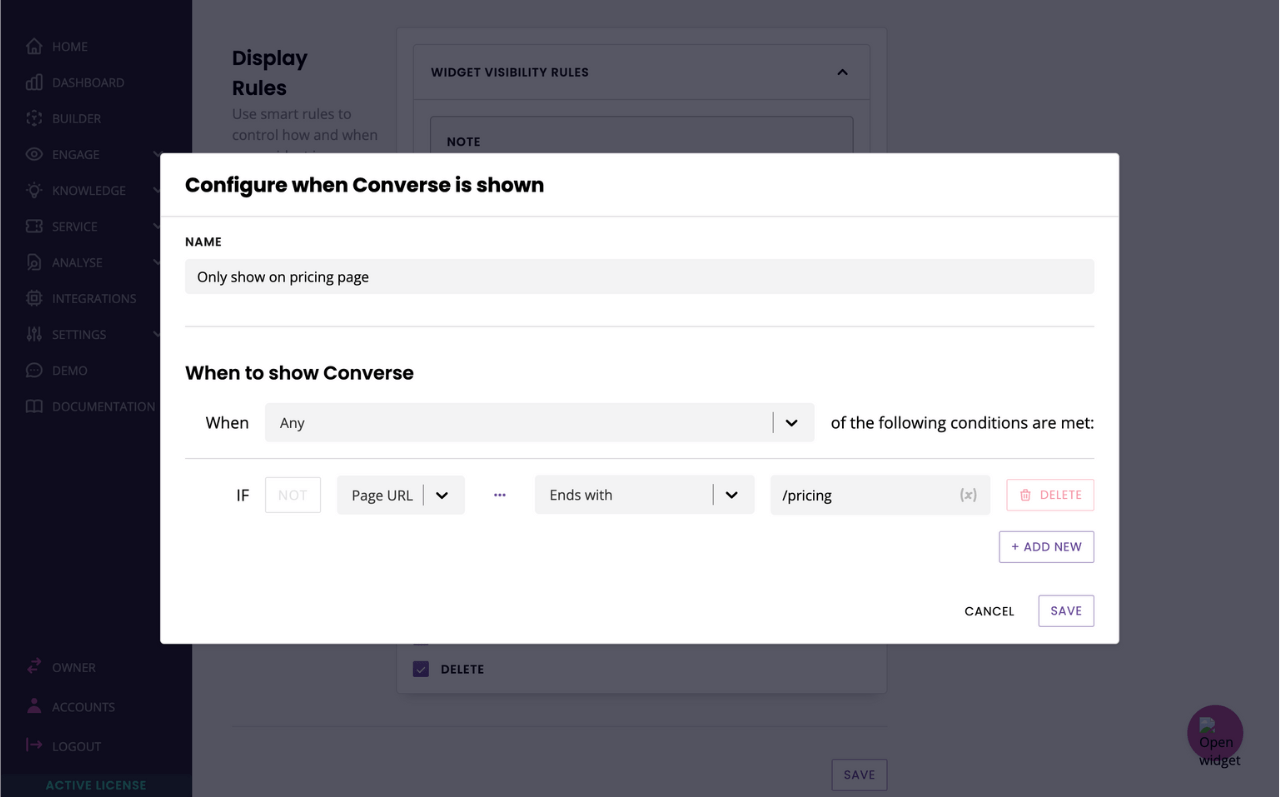This screenshot has width=1280, height=797.
Task: Open the Demo menu item
Action: click(x=70, y=370)
